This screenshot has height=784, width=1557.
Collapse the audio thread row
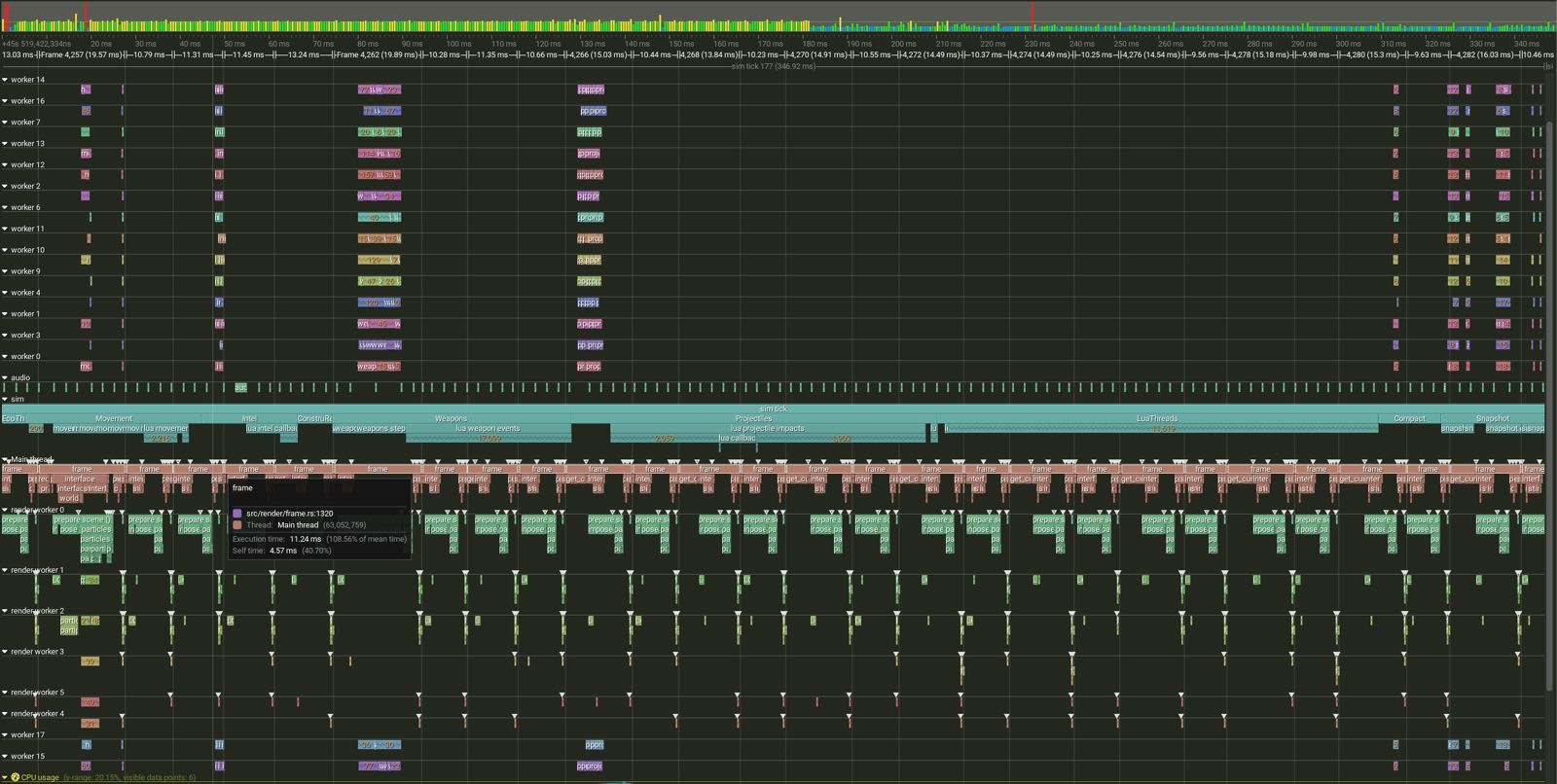pos(5,377)
